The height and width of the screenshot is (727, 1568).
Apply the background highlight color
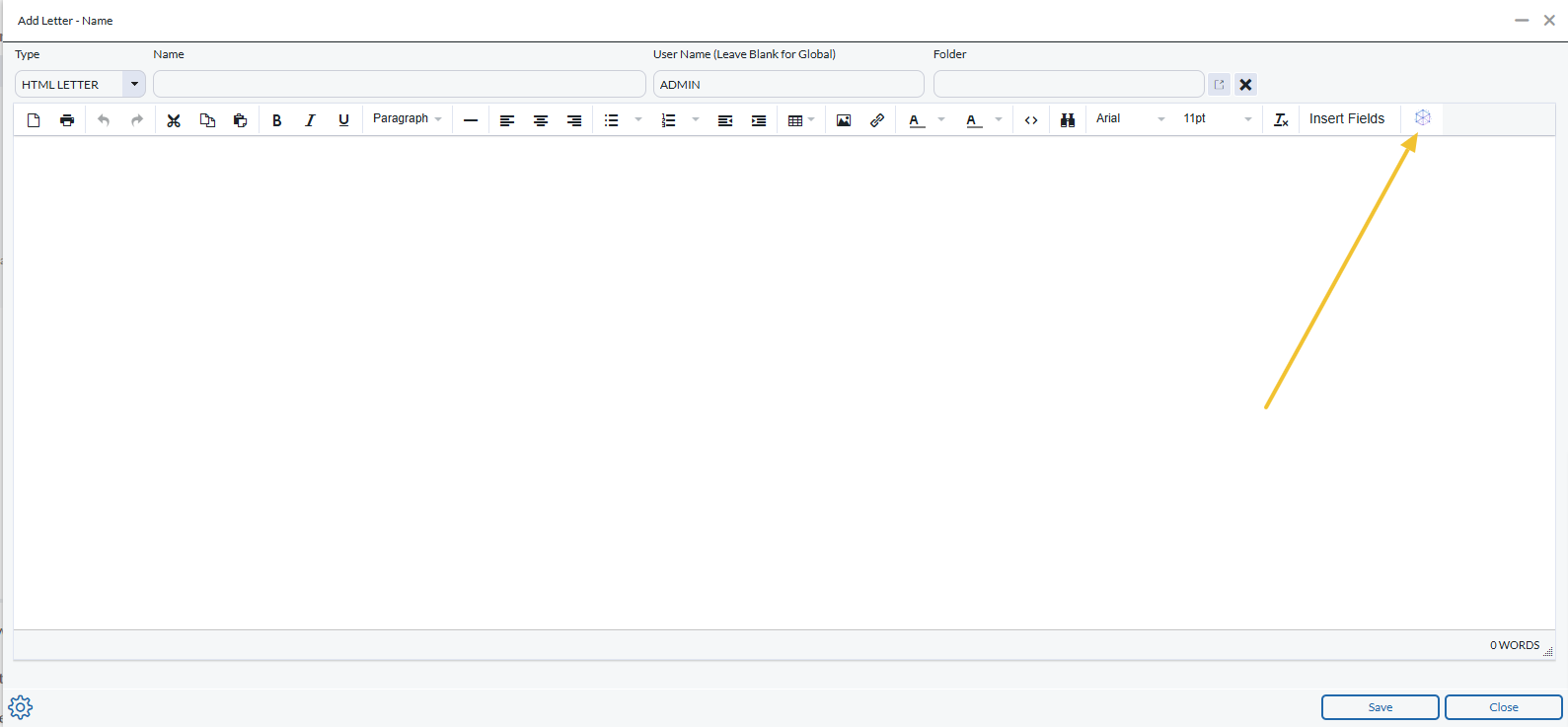pos(974,120)
